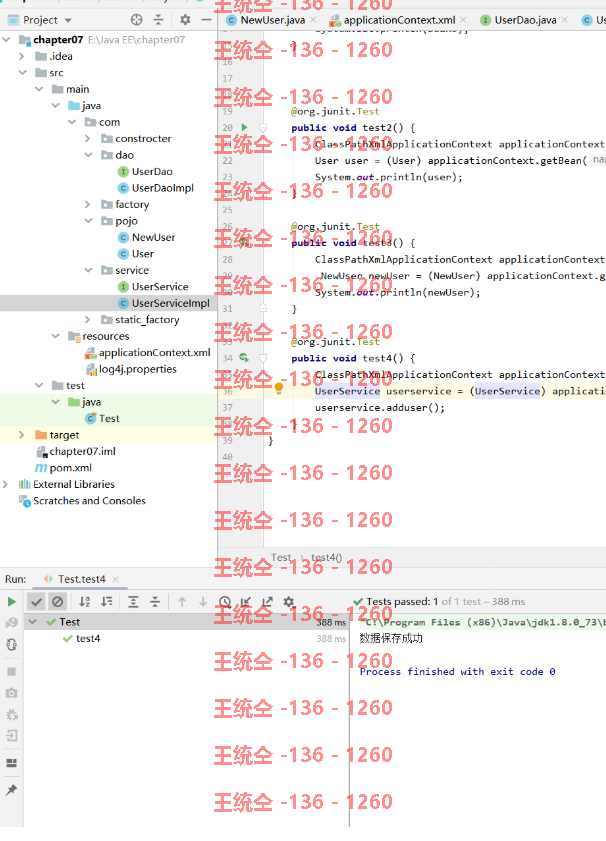Pin the Run tab
The image size is (606, 841).
(11, 790)
